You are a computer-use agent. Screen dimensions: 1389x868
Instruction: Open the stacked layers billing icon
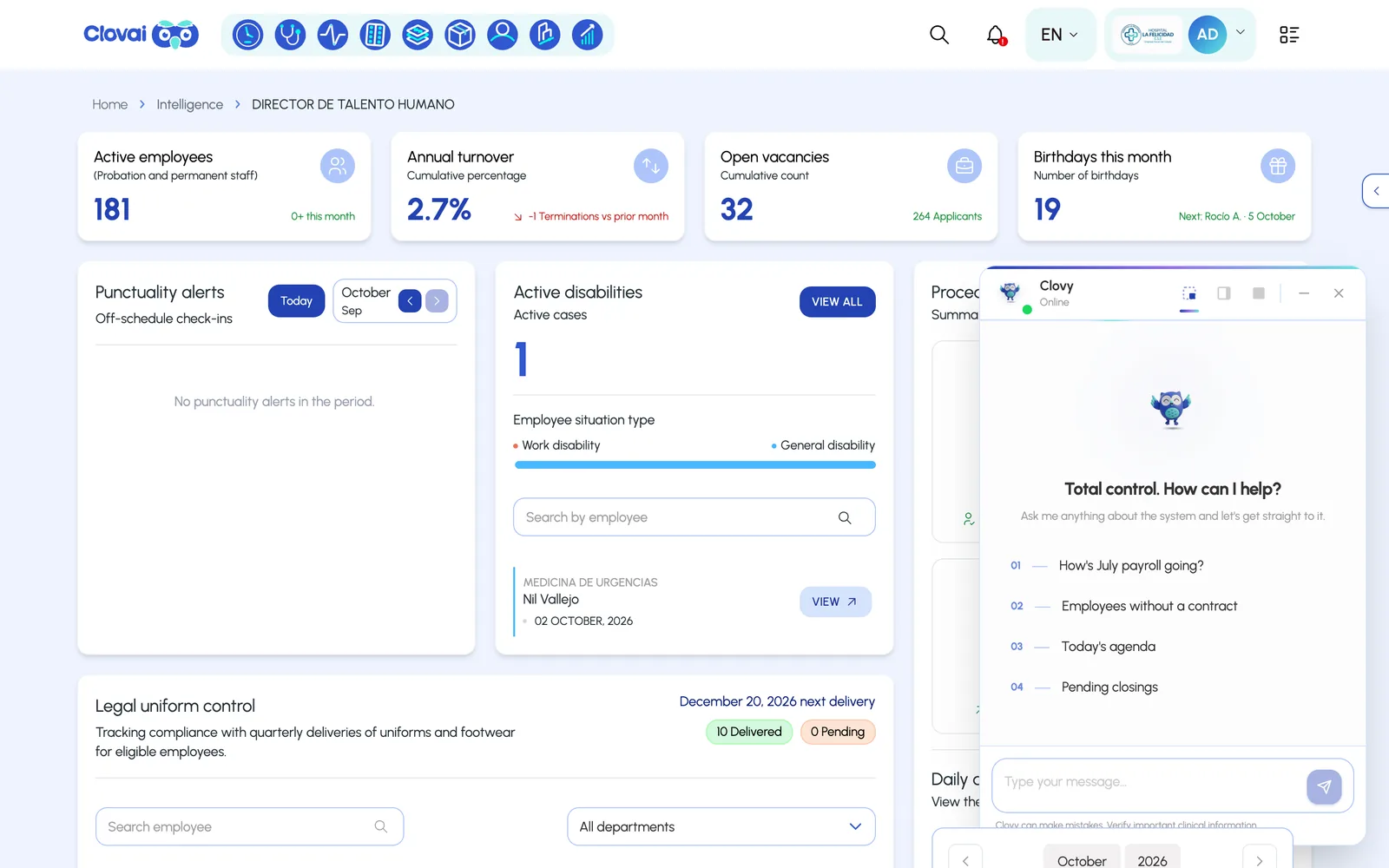418,35
